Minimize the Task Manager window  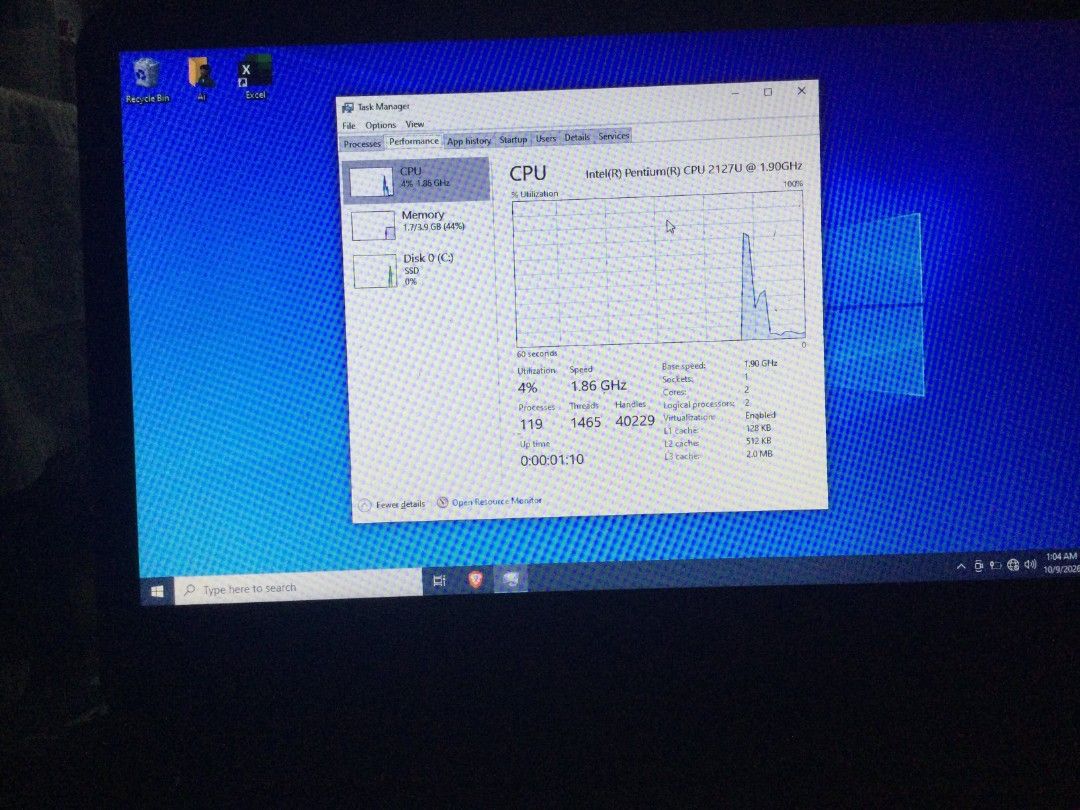[736, 93]
